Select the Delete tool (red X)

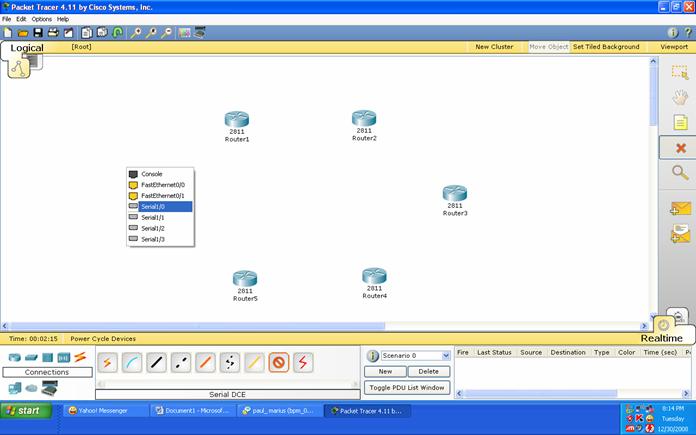(x=680, y=147)
